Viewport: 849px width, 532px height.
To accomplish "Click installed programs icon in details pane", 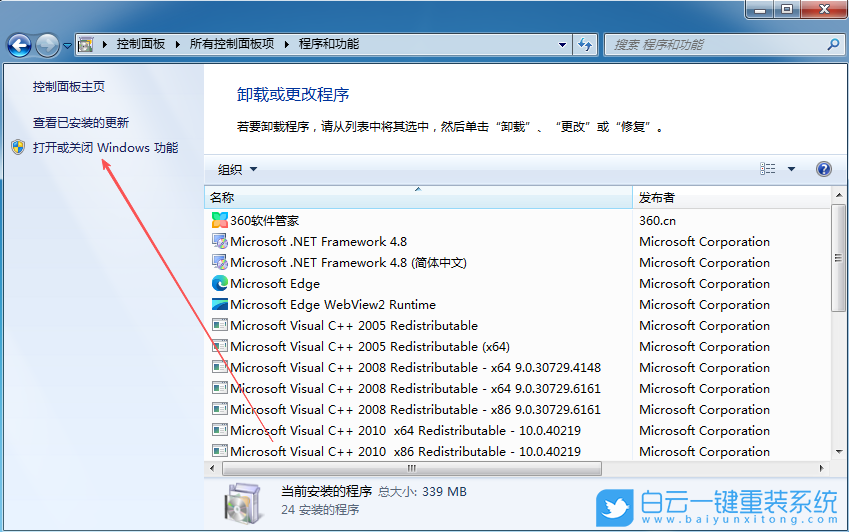I will pos(243,504).
